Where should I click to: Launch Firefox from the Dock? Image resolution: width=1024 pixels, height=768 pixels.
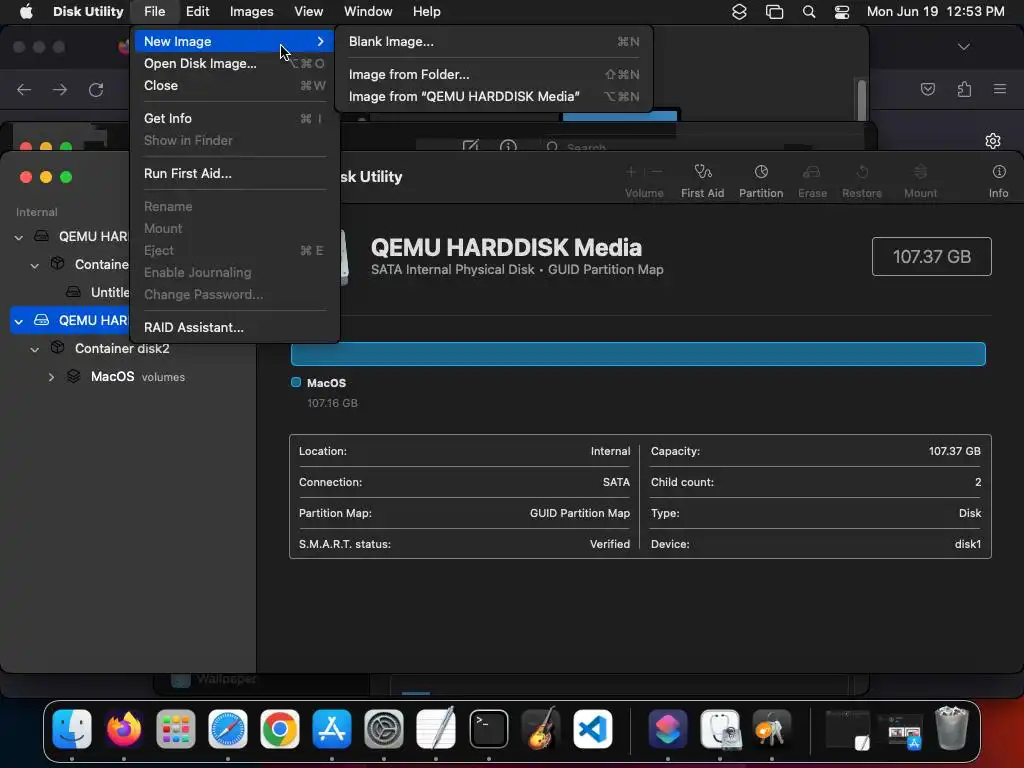click(x=123, y=728)
